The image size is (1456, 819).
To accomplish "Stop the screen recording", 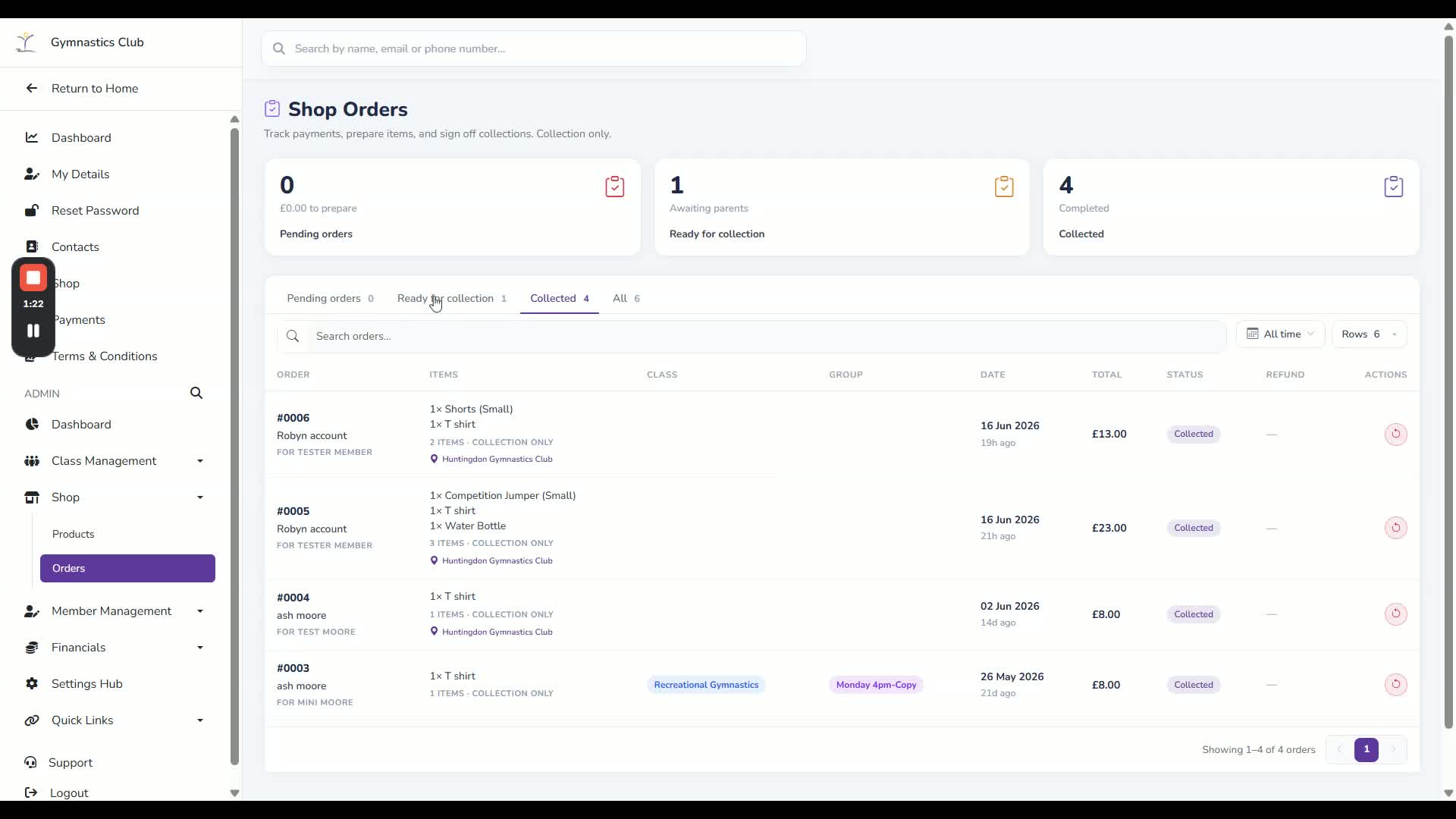I will (33, 278).
